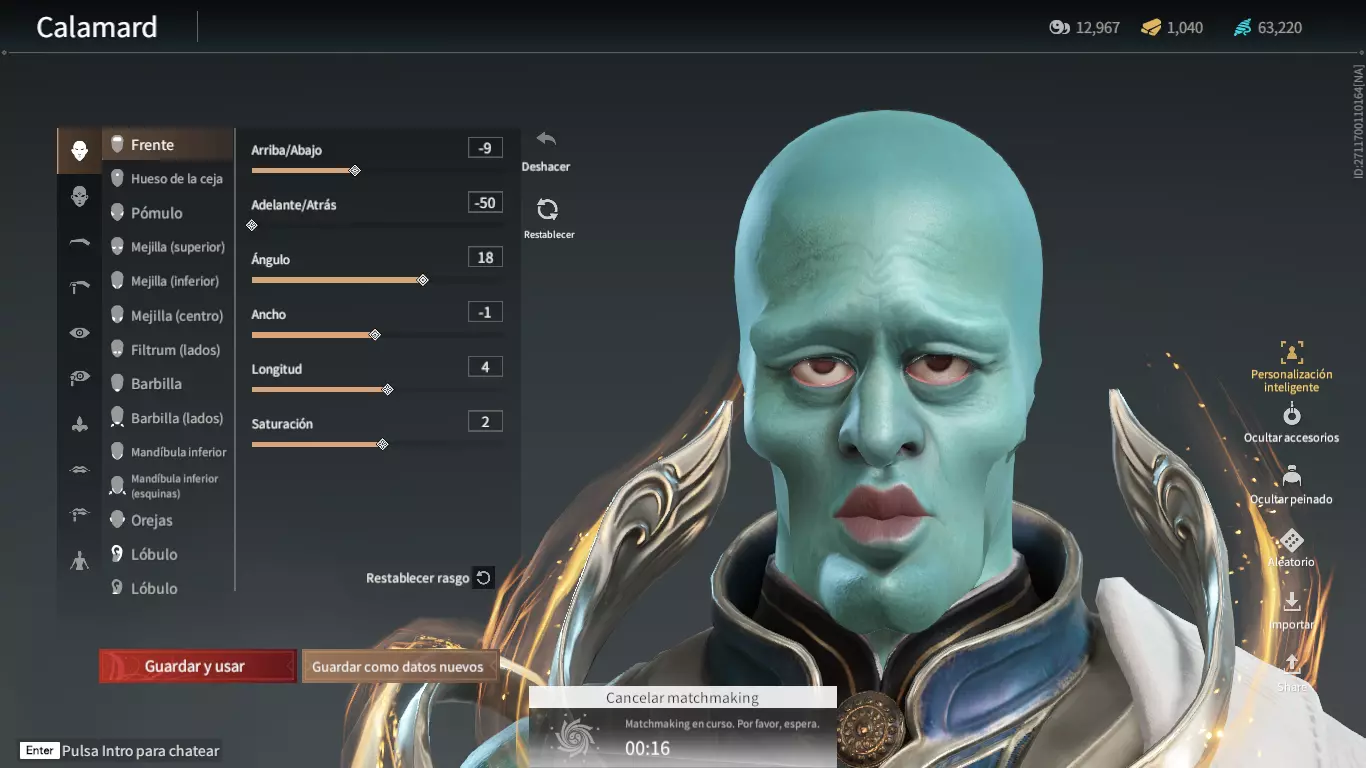Viewport: 1366px width, 768px height.
Task: Click the teal currency icon
Action: click(x=1242, y=28)
